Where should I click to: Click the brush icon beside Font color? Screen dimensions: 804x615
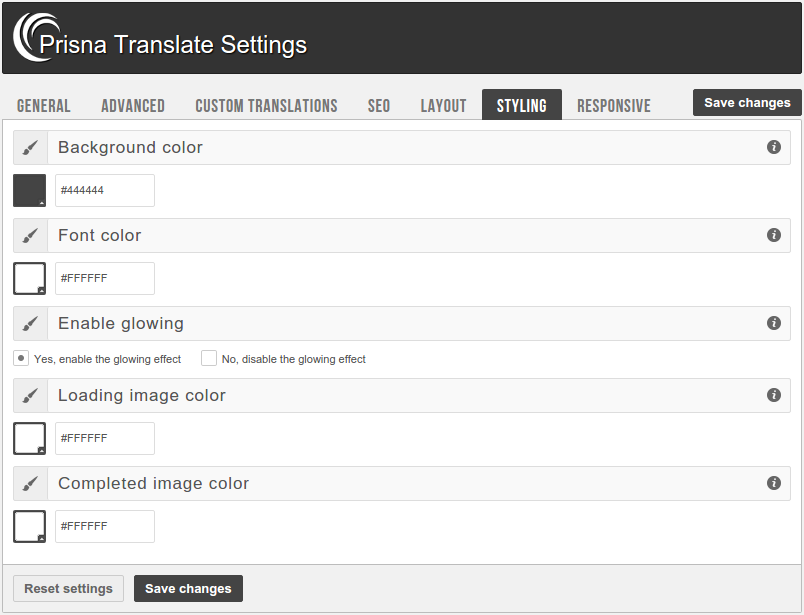point(30,235)
